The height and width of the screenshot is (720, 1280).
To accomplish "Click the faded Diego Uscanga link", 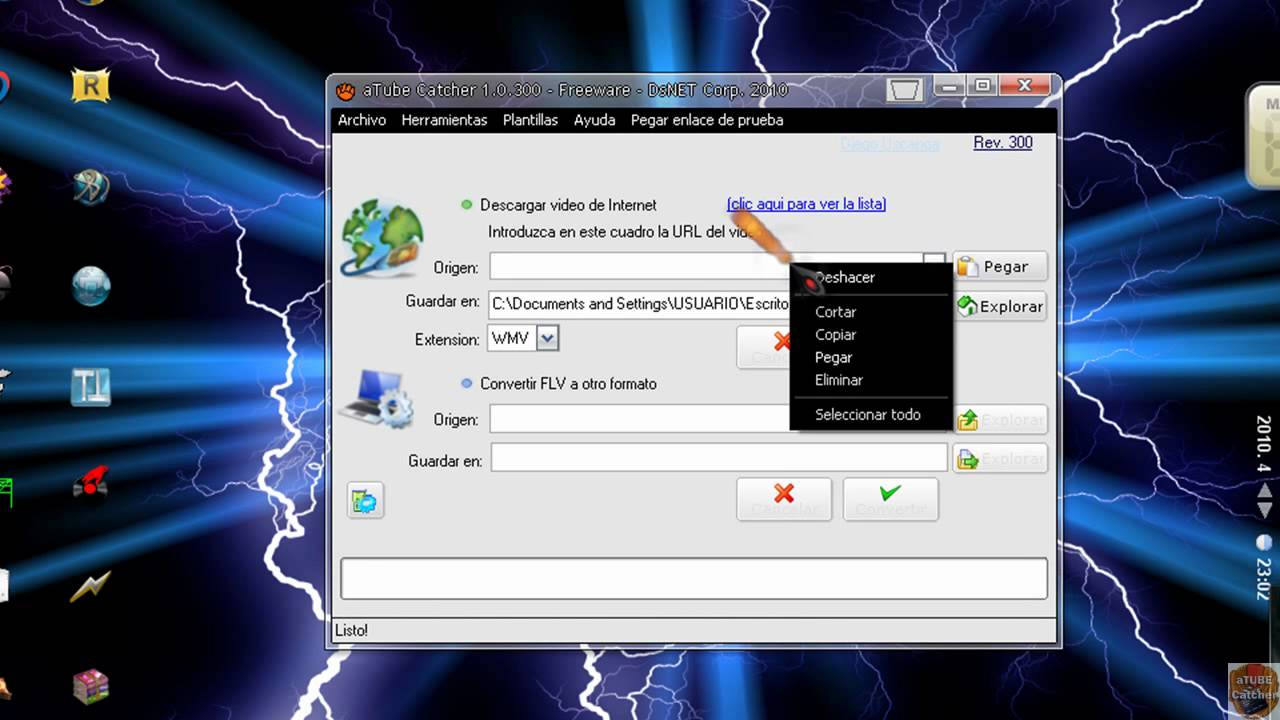I will (x=890, y=144).
